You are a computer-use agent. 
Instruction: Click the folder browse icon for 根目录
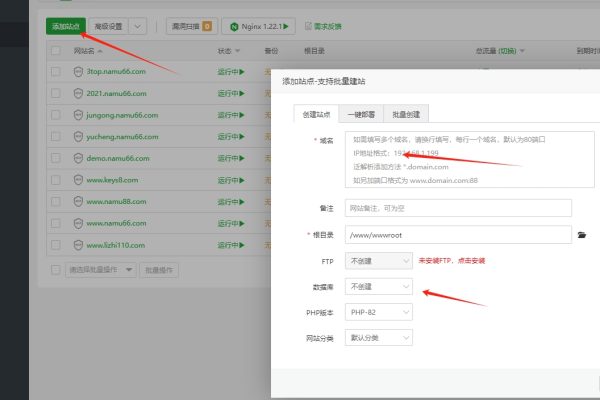(x=582, y=235)
